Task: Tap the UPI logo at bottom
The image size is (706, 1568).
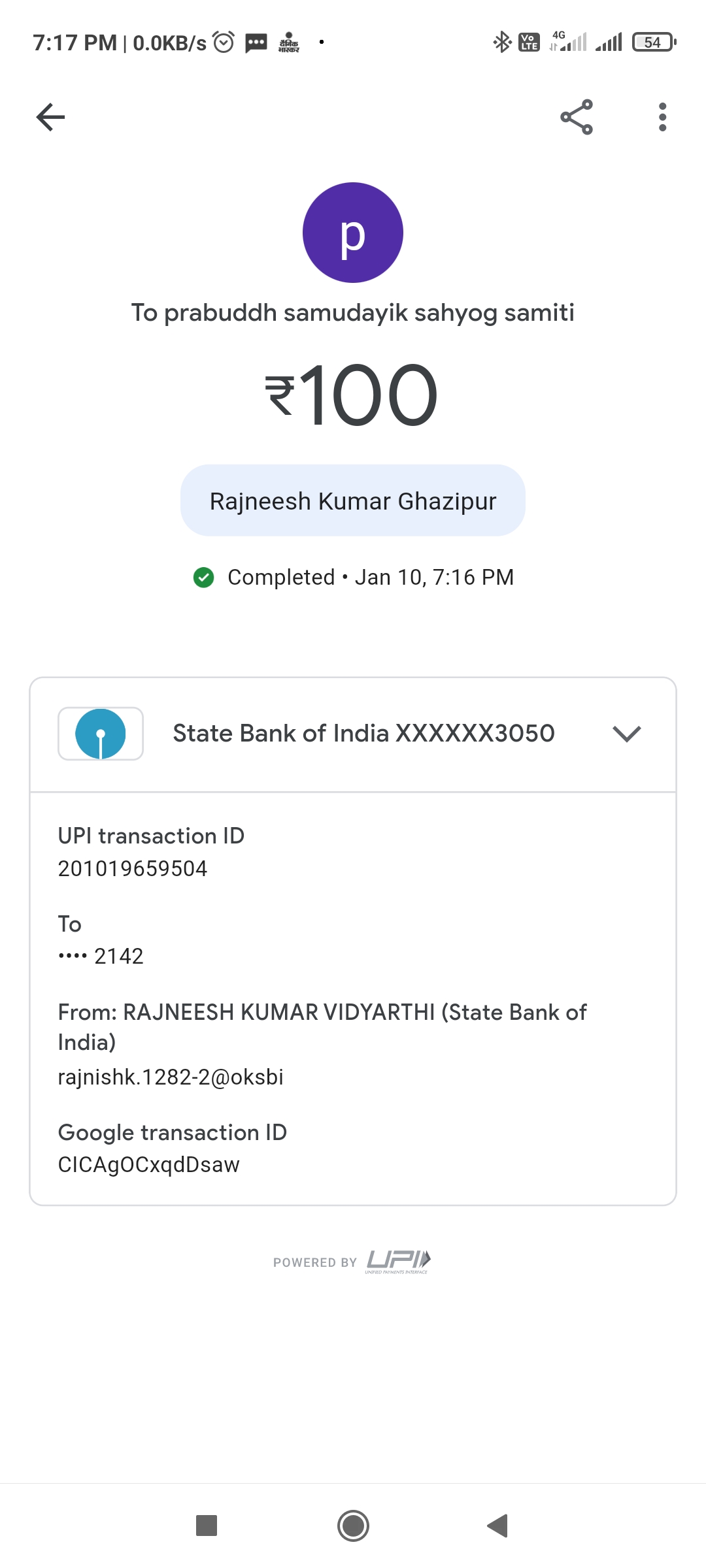Action: 397,1261
